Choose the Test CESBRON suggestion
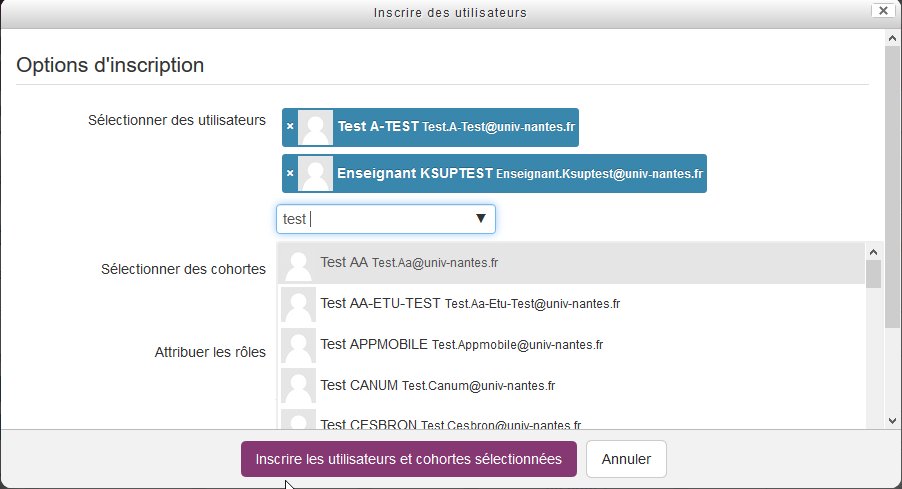The width and height of the screenshot is (902, 489). click(450, 423)
